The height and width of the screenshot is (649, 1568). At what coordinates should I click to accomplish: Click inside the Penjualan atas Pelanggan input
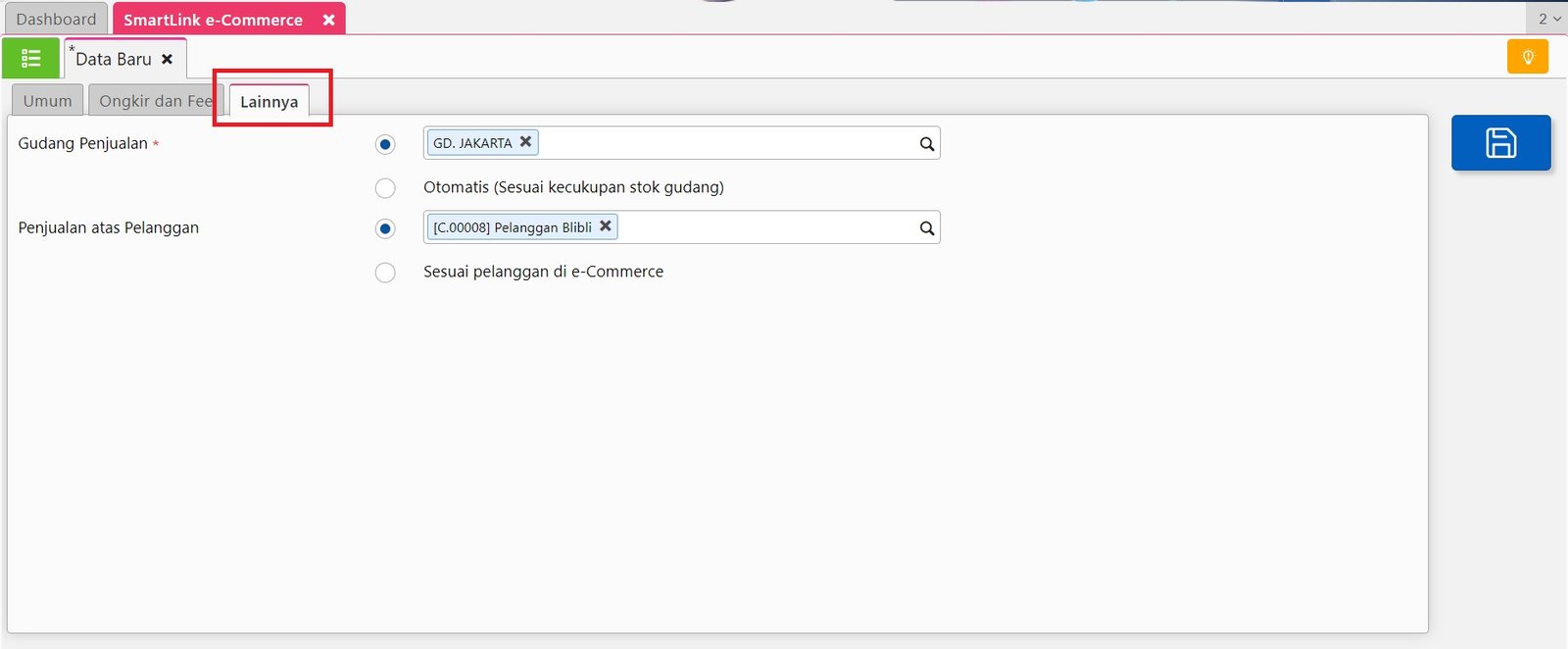coord(764,227)
